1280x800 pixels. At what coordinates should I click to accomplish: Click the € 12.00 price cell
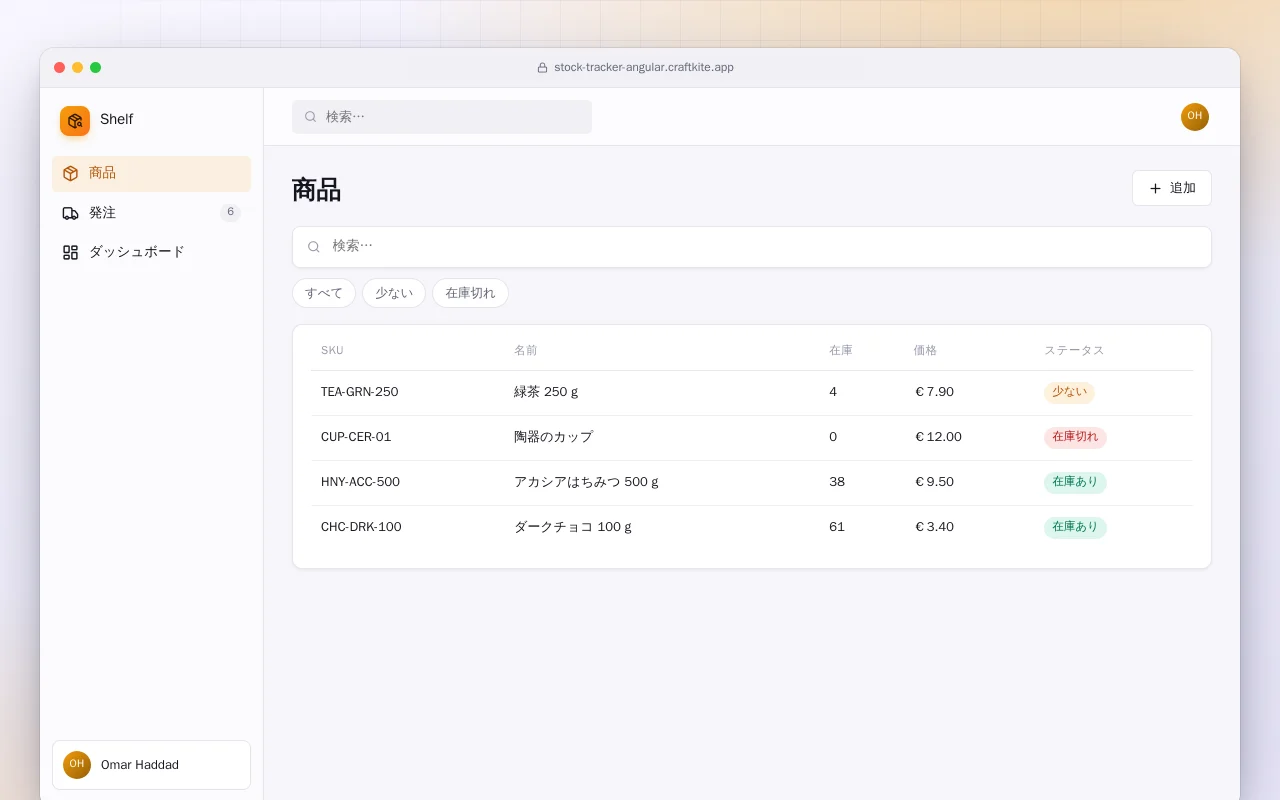pos(938,437)
